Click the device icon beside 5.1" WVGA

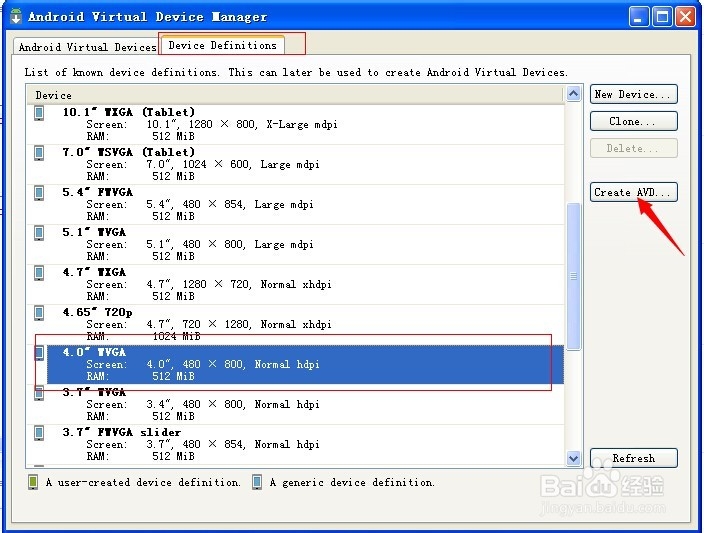coord(39,233)
